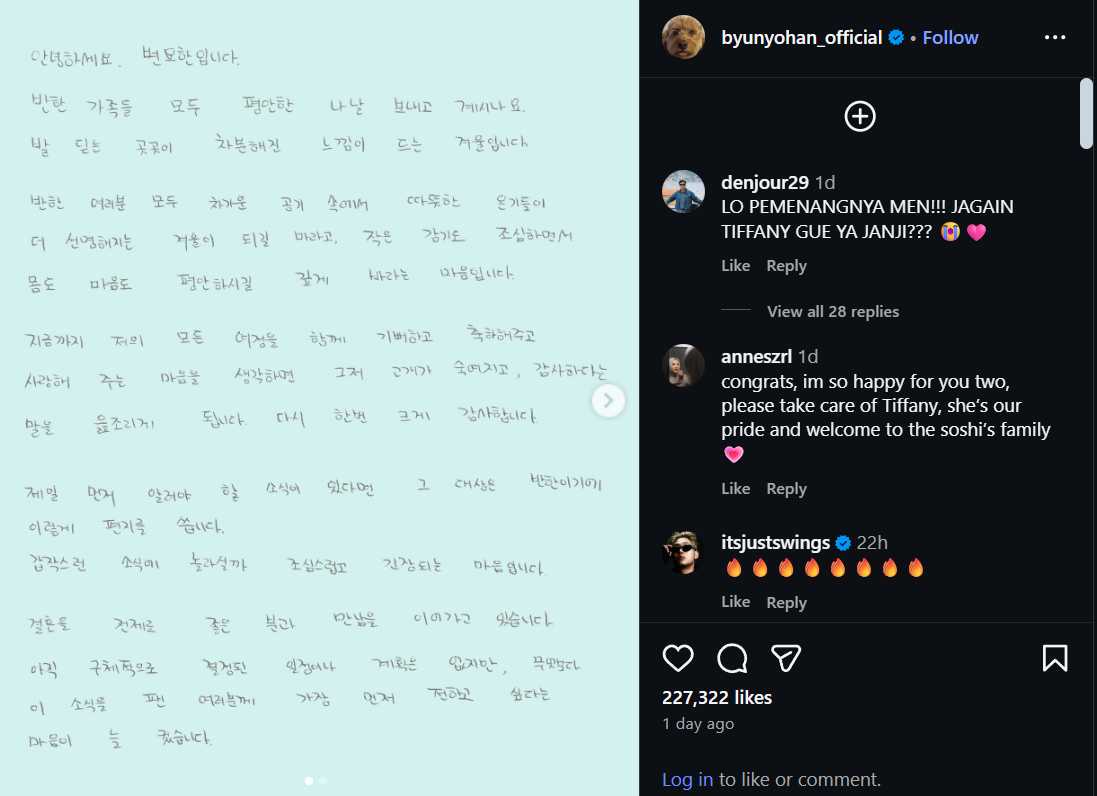
Task: Open the itsjustswings username link
Action: pos(775,543)
